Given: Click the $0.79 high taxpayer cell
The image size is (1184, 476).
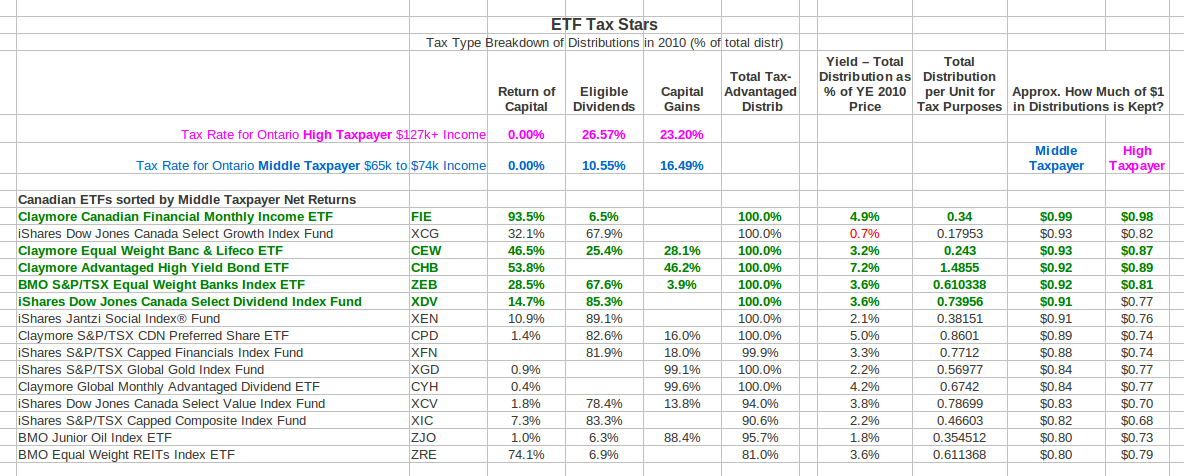Looking at the screenshot, I should click(x=1137, y=454).
